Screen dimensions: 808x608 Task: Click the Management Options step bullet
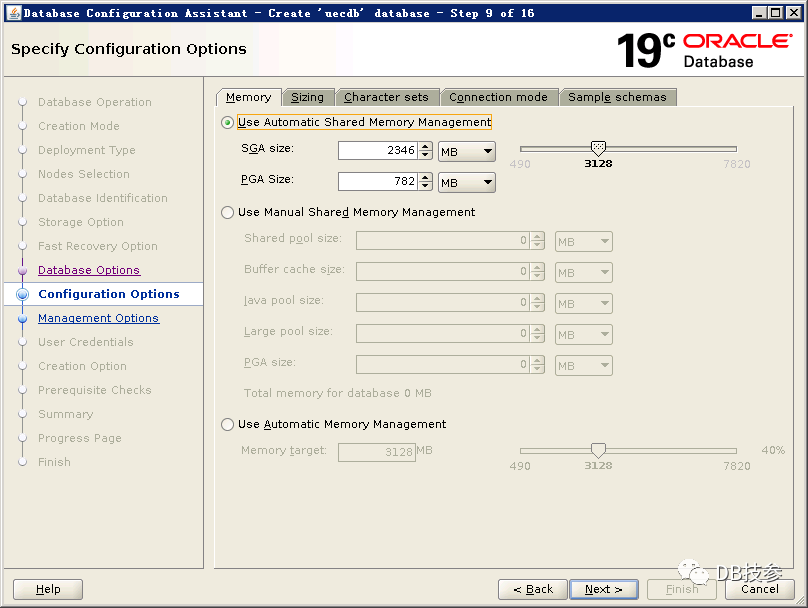point(22,318)
